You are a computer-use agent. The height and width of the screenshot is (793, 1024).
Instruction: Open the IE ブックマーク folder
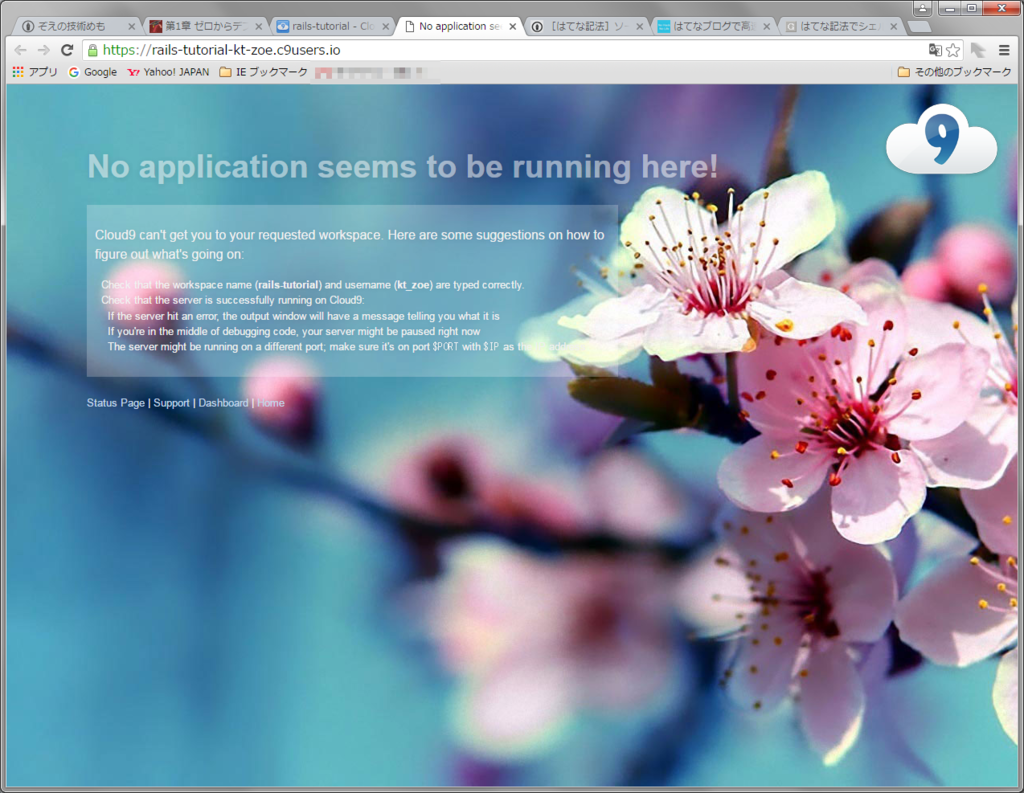click(x=264, y=72)
